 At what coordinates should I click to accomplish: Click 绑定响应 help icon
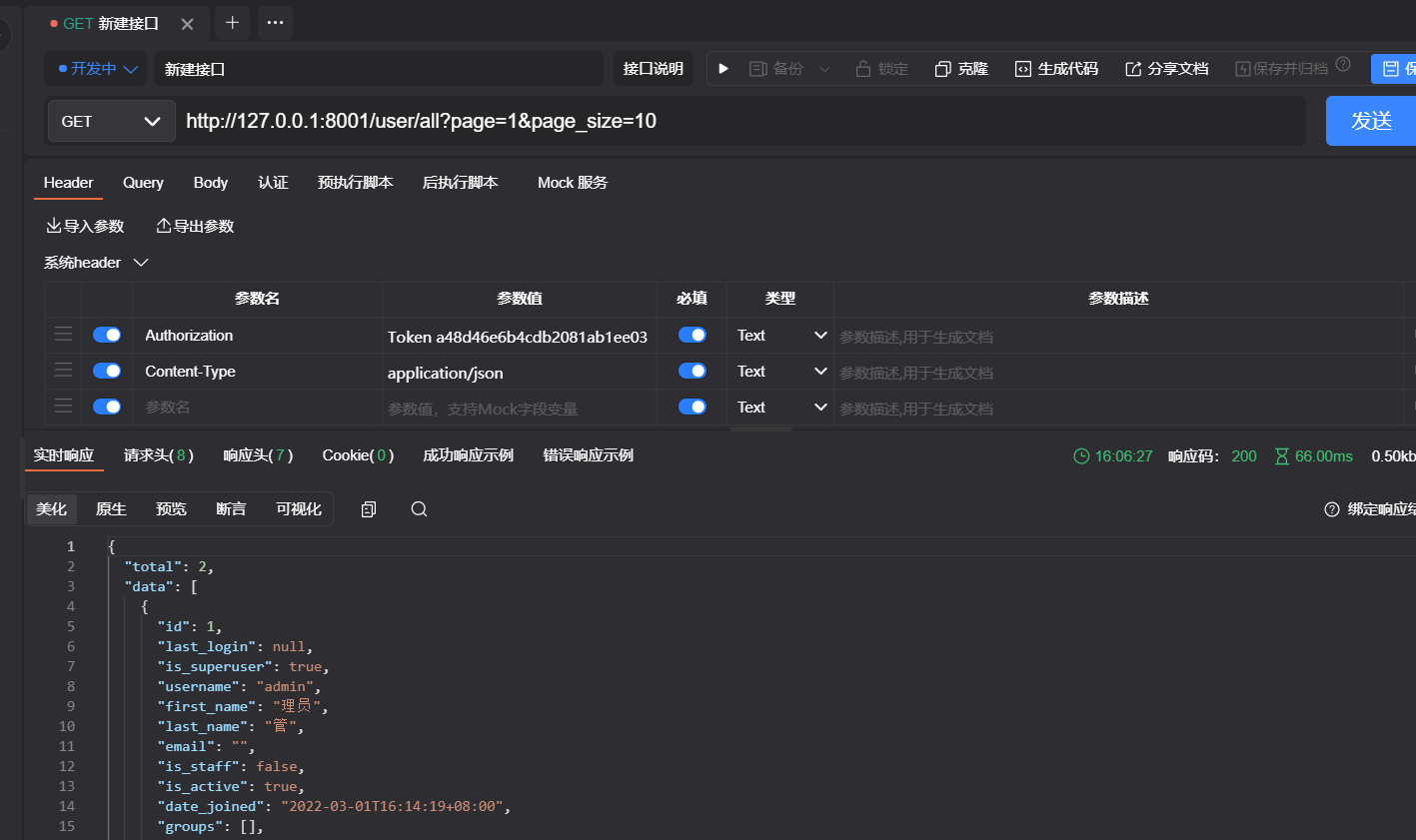tap(1331, 509)
